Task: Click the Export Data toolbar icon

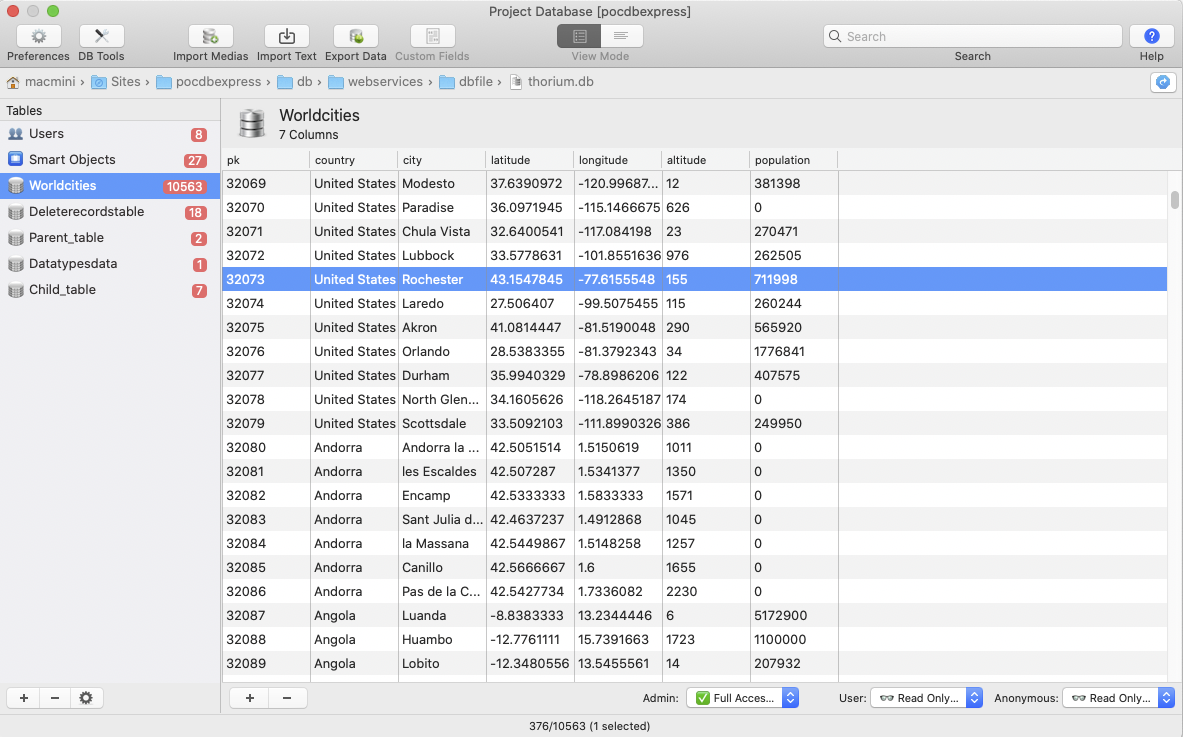Action: 355,36
